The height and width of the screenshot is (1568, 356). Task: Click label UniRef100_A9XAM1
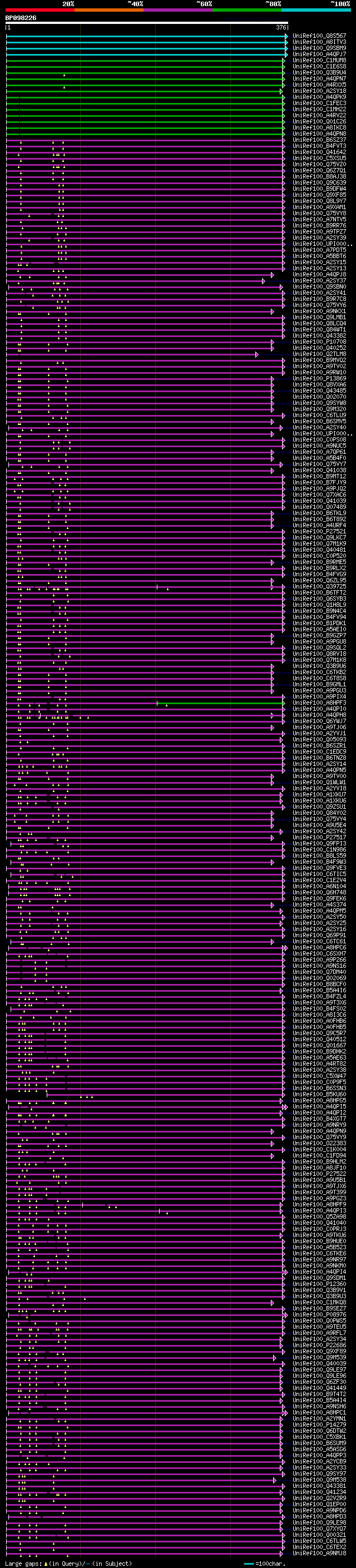(319, 207)
